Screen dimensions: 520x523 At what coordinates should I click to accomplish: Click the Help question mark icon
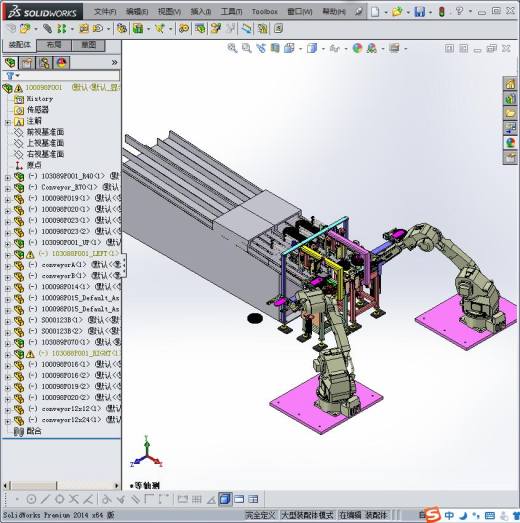click(x=459, y=11)
